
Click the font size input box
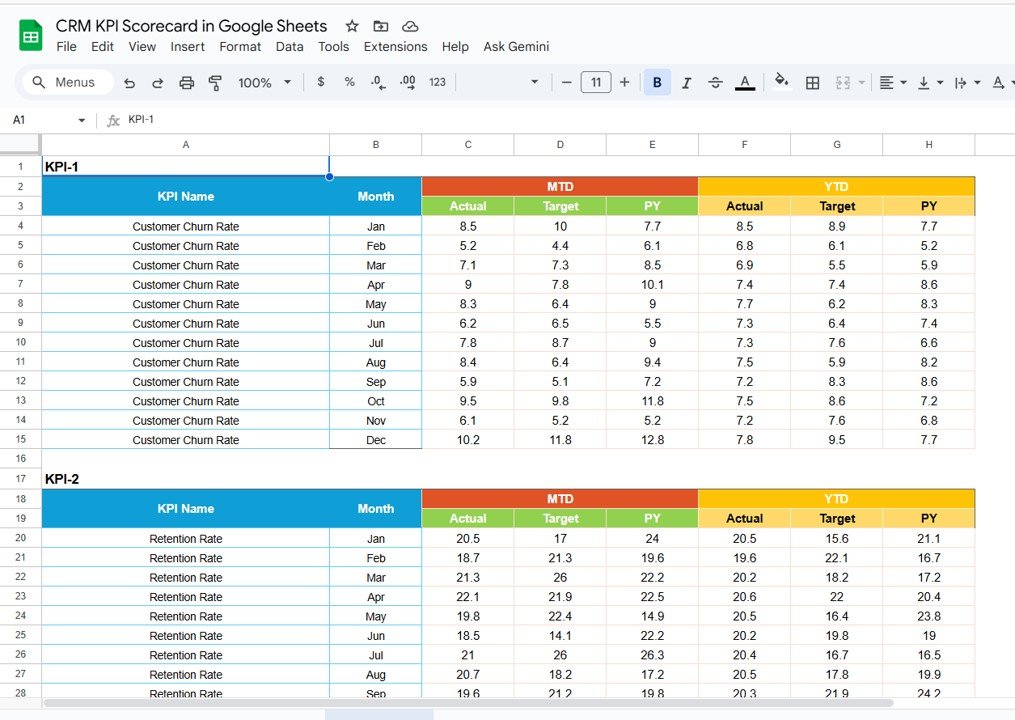596,83
